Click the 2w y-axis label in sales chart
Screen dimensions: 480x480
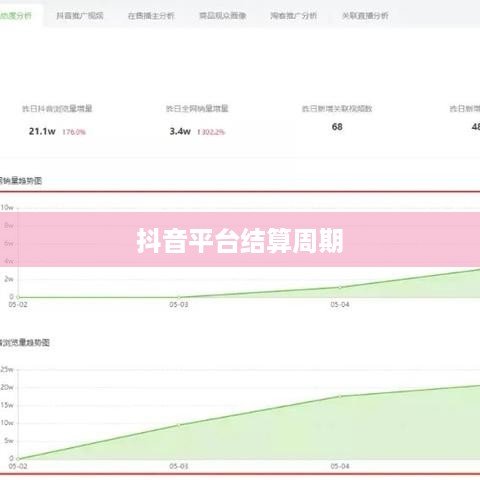coord(9,279)
